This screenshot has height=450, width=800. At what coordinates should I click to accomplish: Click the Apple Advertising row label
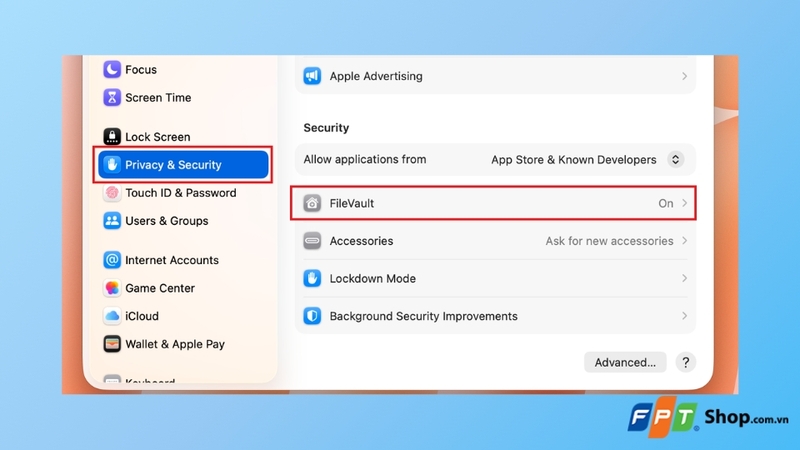[376, 76]
